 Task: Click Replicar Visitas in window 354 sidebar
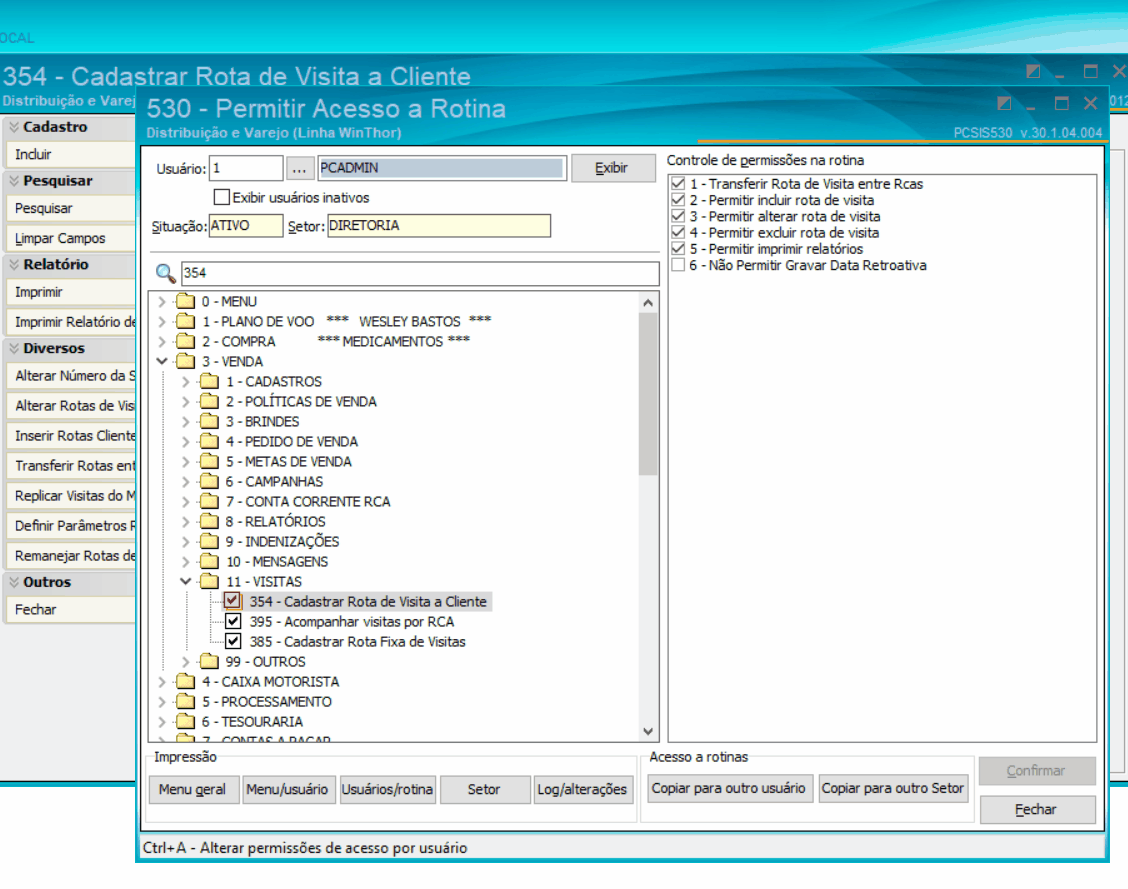coord(70,496)
